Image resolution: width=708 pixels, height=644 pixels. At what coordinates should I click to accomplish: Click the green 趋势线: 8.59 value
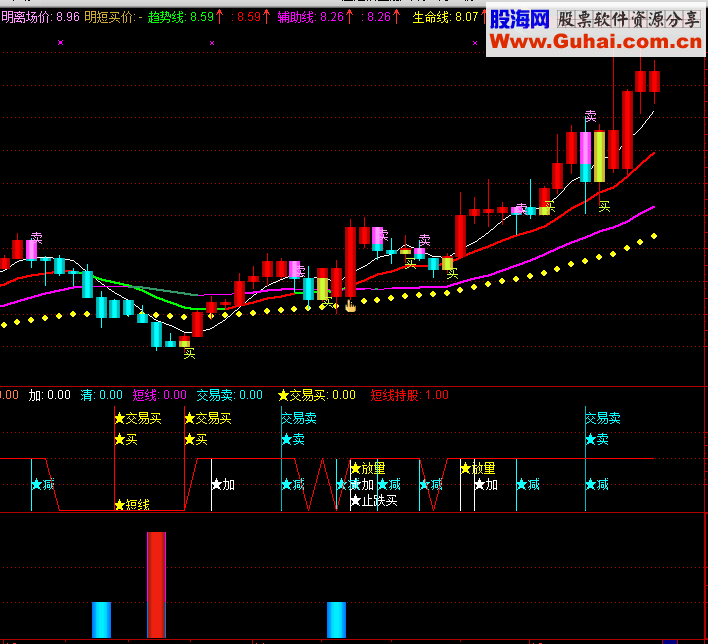186,17
